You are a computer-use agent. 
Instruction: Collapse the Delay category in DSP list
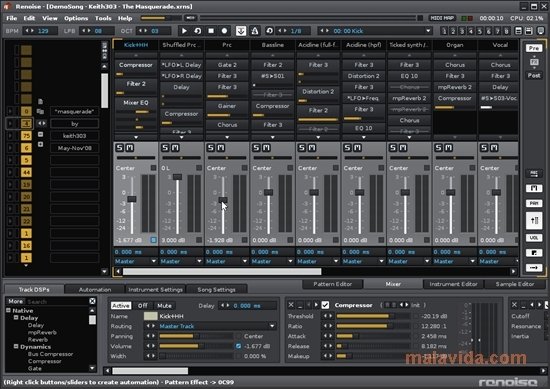16,317
